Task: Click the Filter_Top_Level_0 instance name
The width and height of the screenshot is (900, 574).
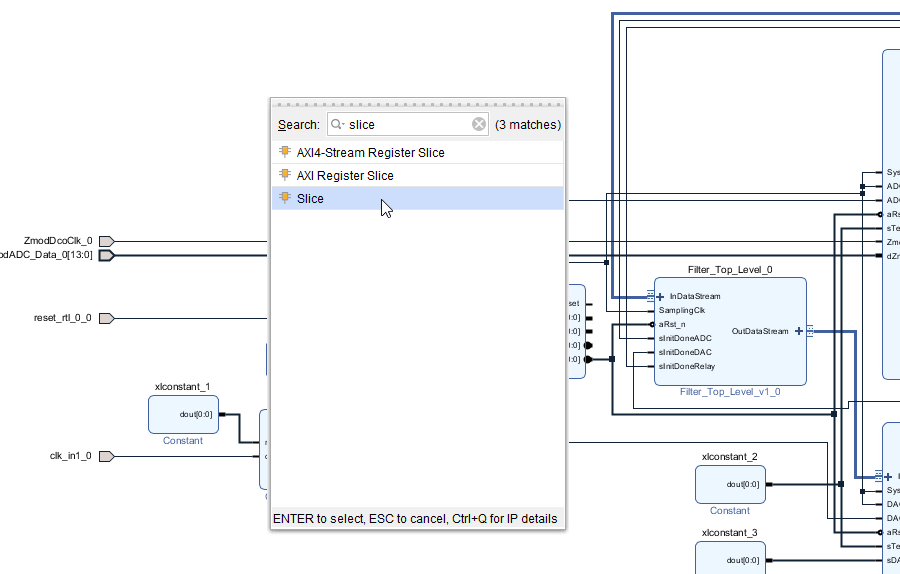Action: coord(730,270)
